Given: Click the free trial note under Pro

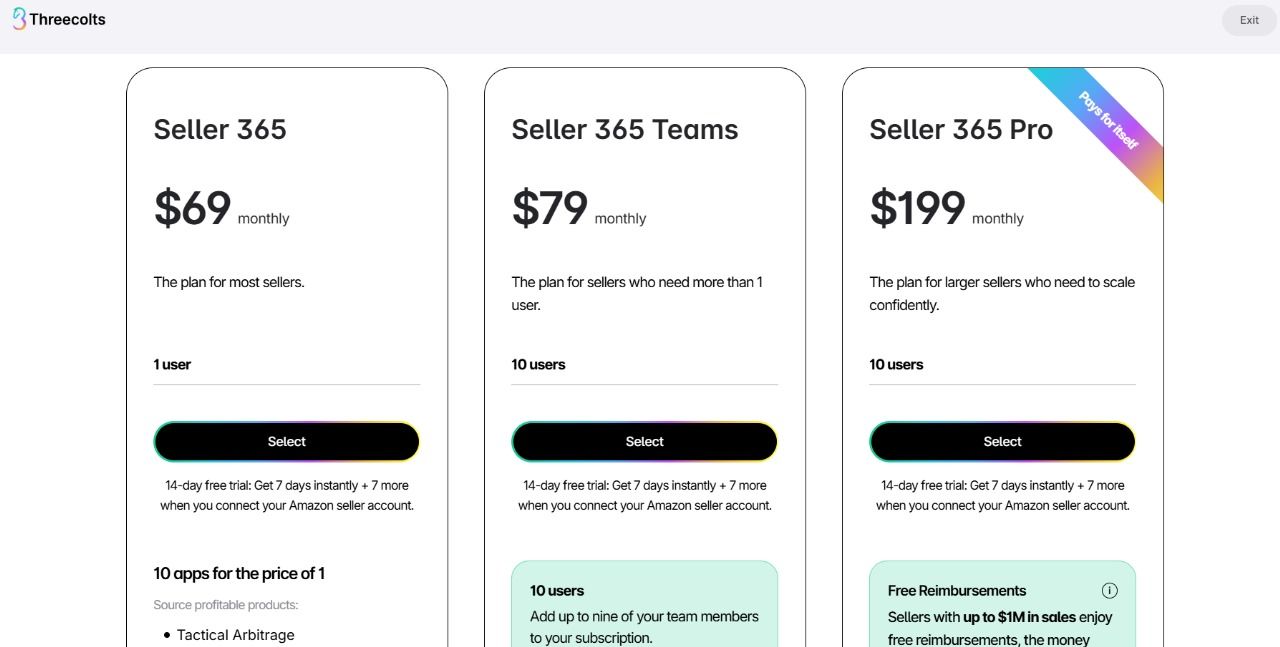Looking at the screenshot, I should coord(1002,495).
